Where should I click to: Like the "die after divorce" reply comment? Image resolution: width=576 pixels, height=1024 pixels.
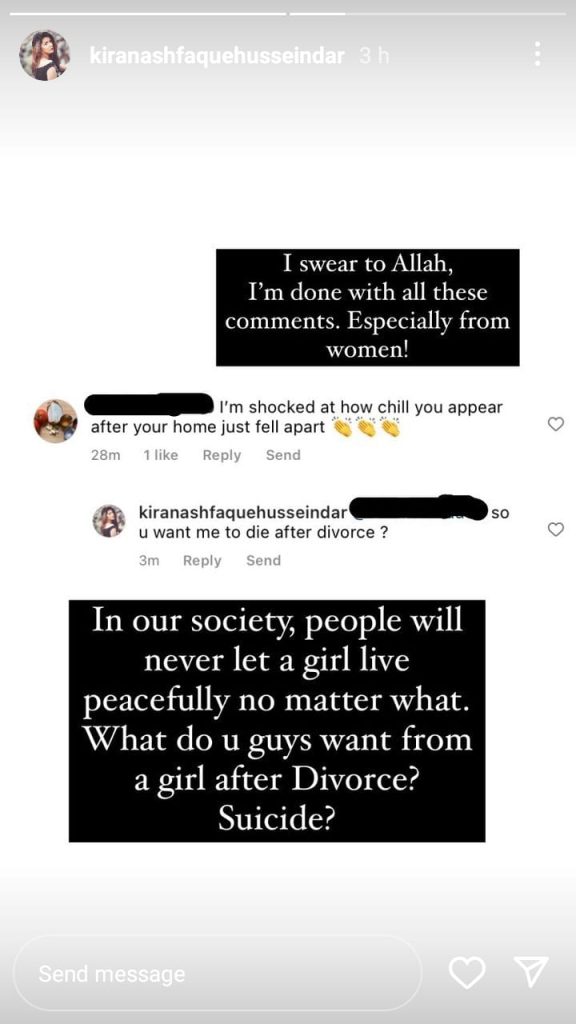(x=555, y=530)
